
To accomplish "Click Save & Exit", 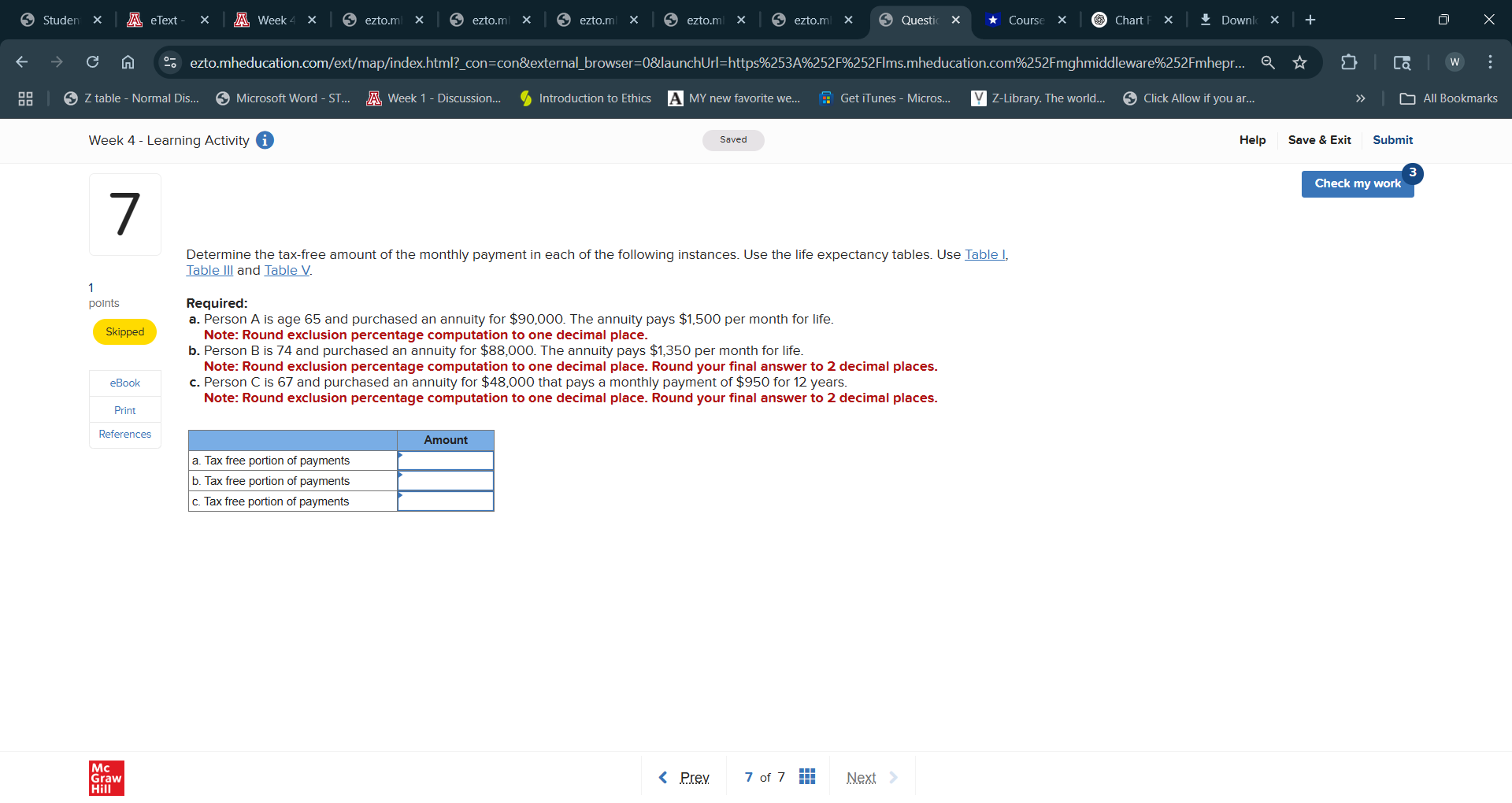I will click(1319, 140).
